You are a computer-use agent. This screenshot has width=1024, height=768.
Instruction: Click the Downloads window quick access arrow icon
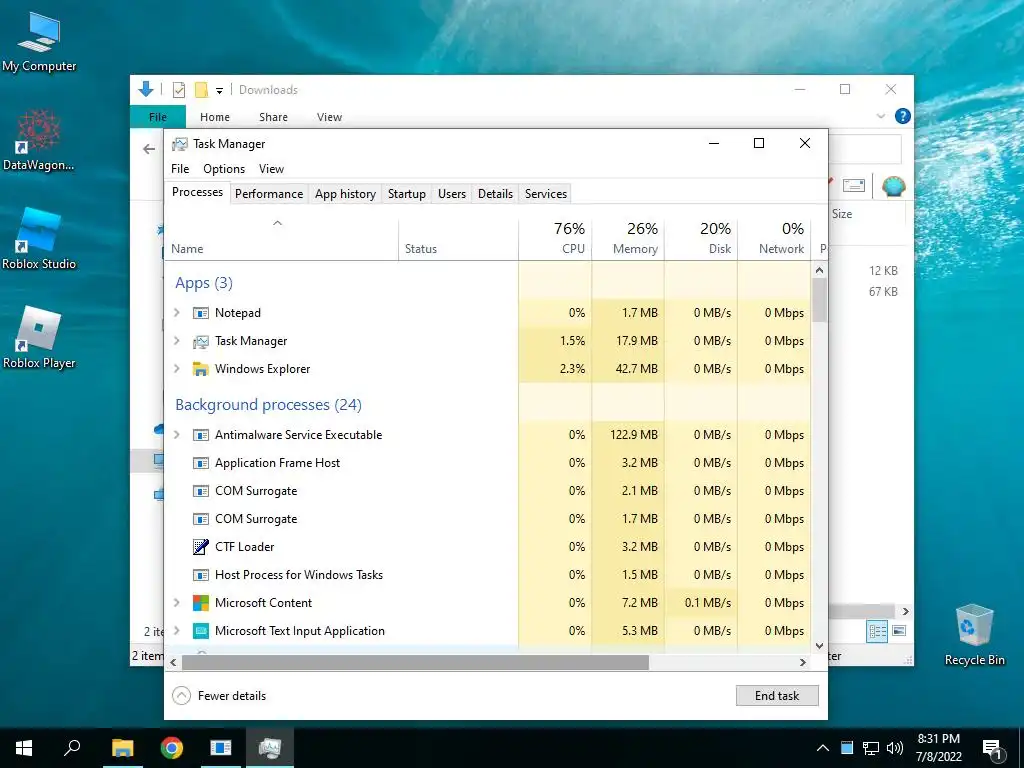[x=146, y=89]
